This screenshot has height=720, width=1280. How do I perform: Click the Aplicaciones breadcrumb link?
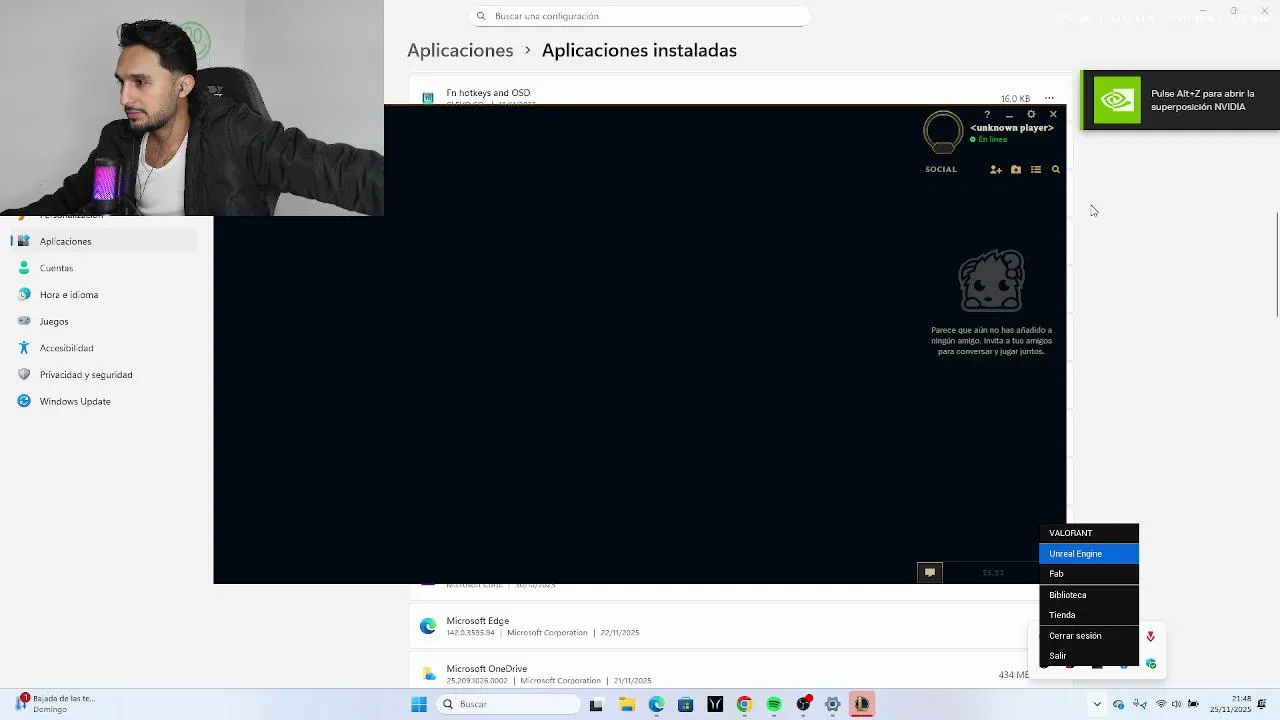point(460,50)
